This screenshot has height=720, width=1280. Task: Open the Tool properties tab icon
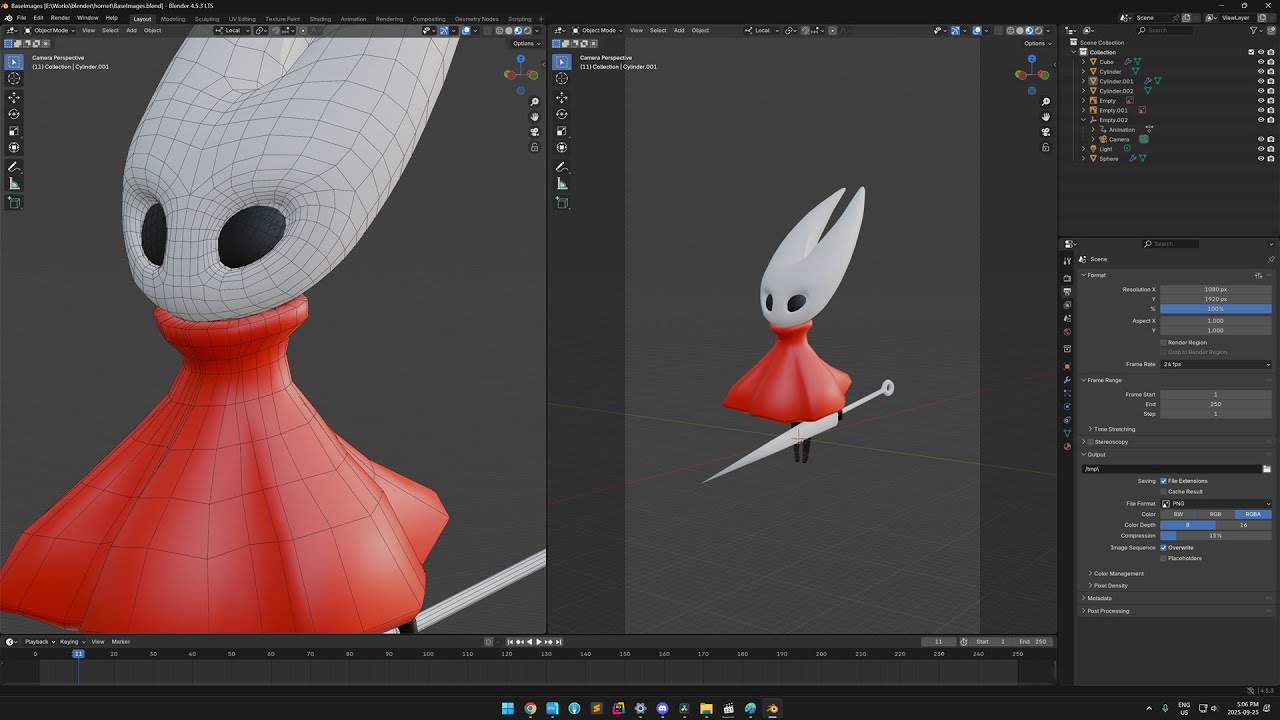point(1067,261)
